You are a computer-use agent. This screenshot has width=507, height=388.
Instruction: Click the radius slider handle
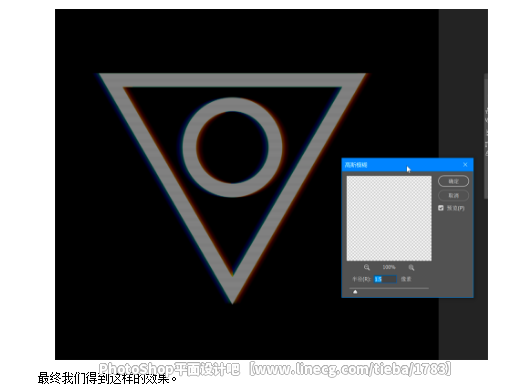pos(355,292)
